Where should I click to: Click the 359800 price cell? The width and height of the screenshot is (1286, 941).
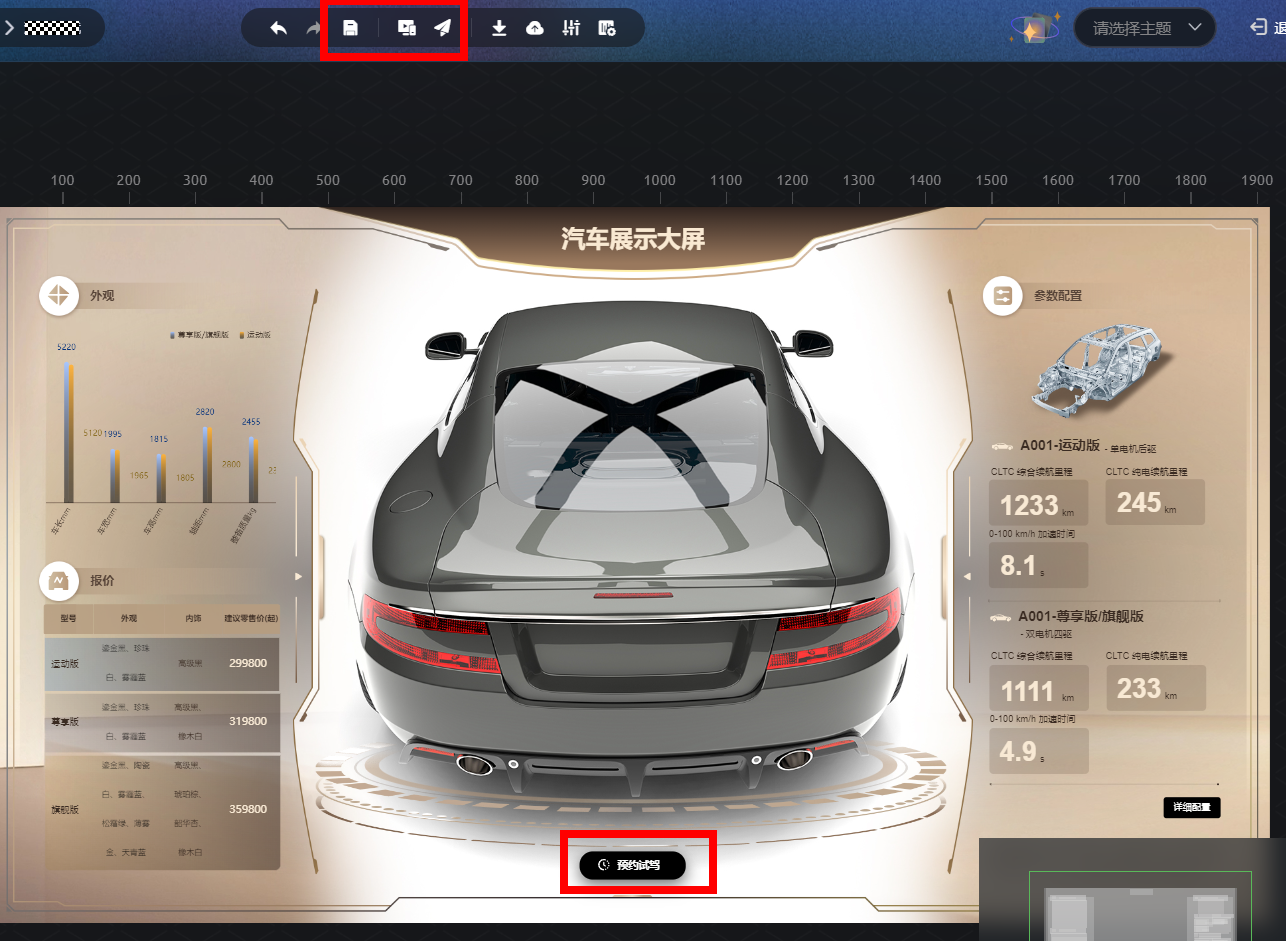(248, 809)
